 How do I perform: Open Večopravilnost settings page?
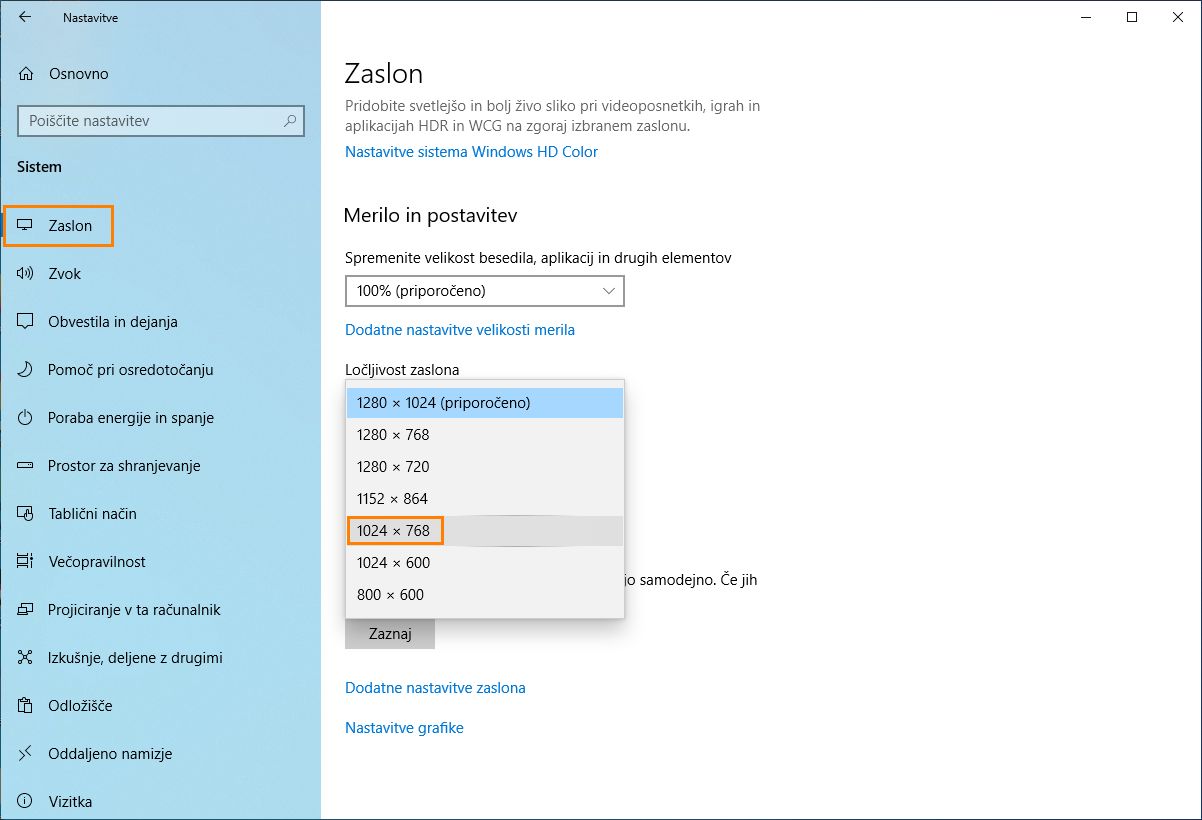click(x=97, y=562)
